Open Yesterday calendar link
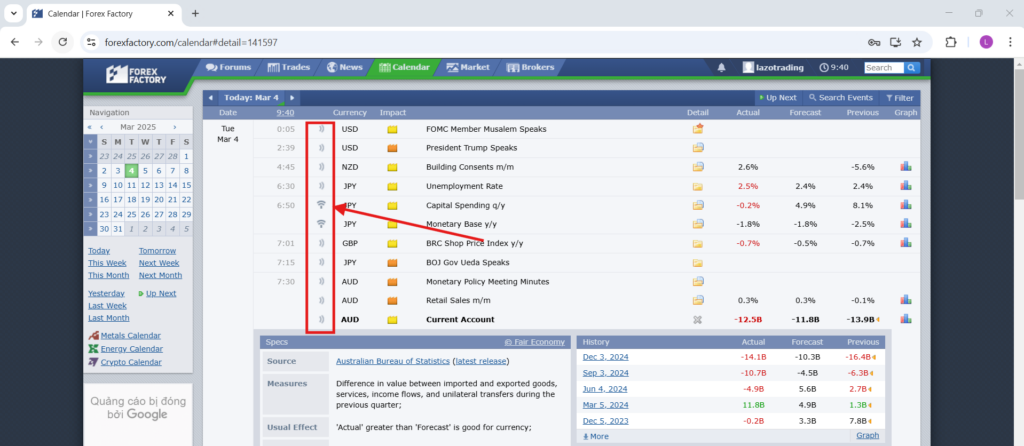The image size is (1024, 446). coord(106,294)
